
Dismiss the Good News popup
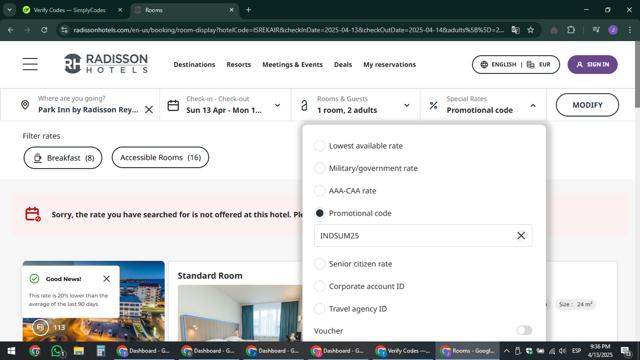[107, 278]
